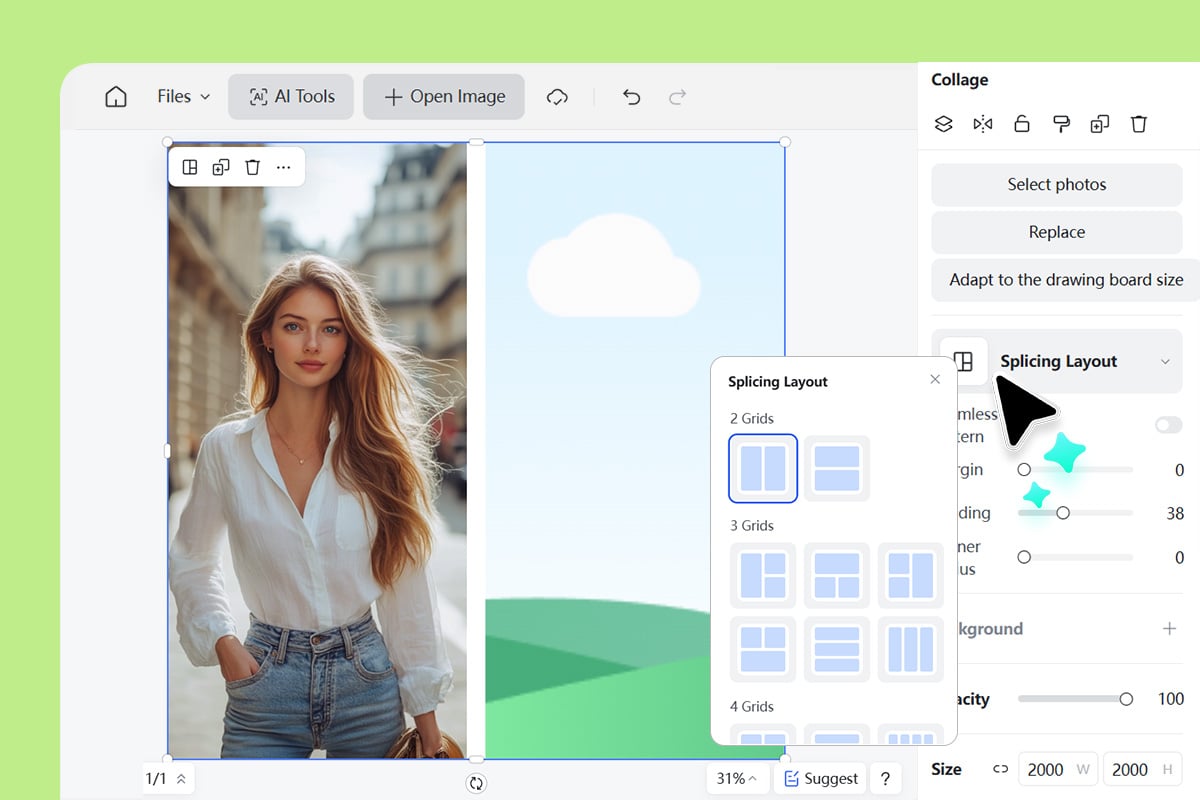The height and width of the screenshot is (800, 1200).
Task: Open help with the question mark button
Action: [x=885, y=779]
